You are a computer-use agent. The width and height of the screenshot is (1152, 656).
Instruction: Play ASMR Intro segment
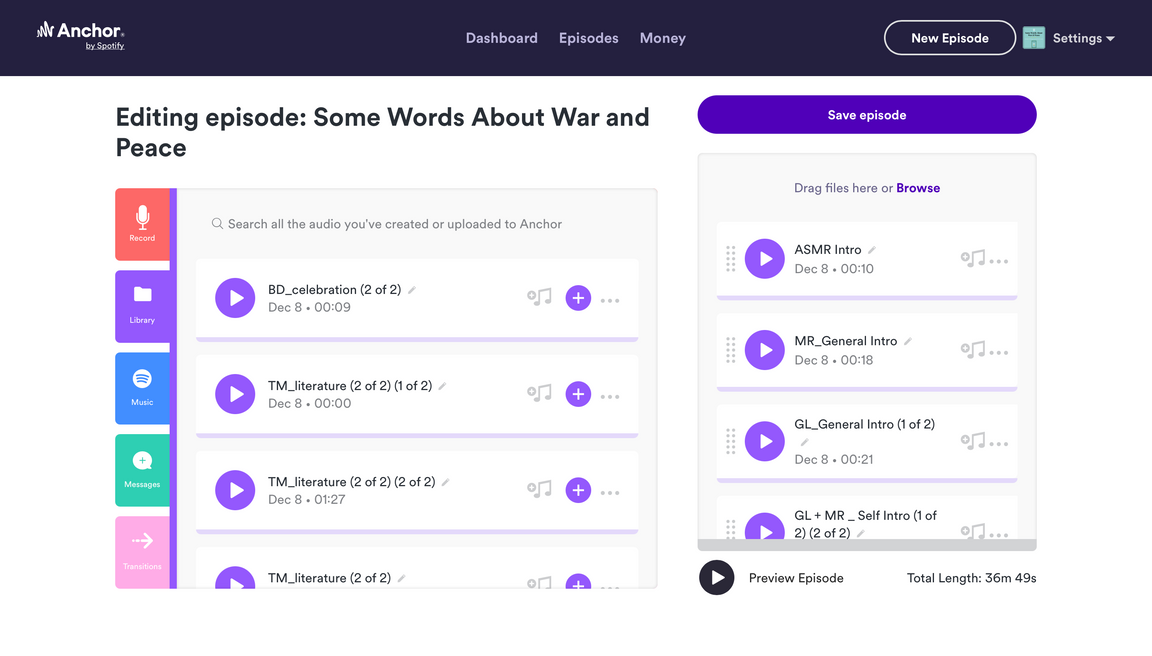[x=765, y=259]
